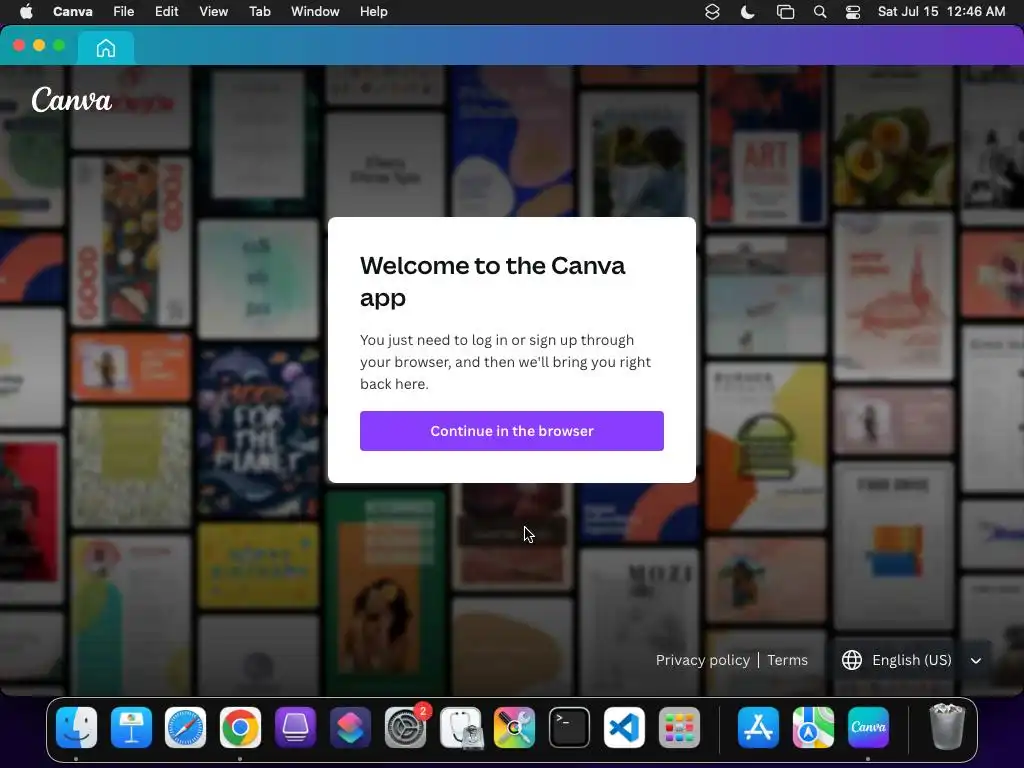Image resolution: width=1024 pixels, height=768 pixels.
Task: Open System Settings from the Dock
Action: (x=405, y=727)
